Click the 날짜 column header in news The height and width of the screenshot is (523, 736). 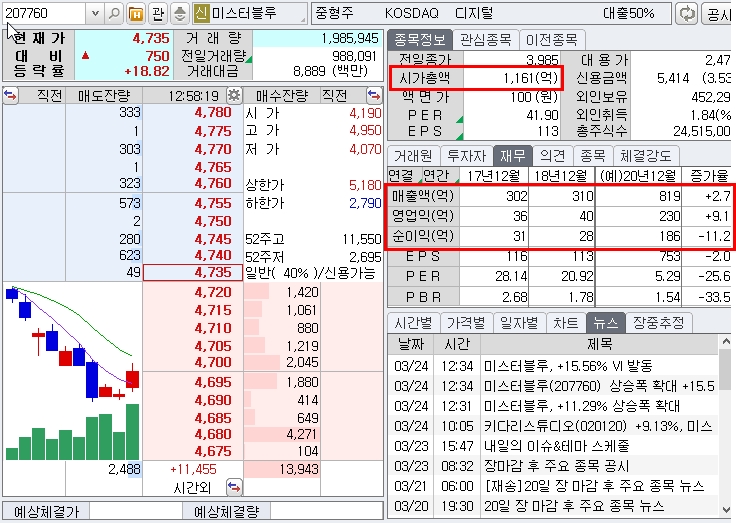pyautogui.click(x=411, y=344)
